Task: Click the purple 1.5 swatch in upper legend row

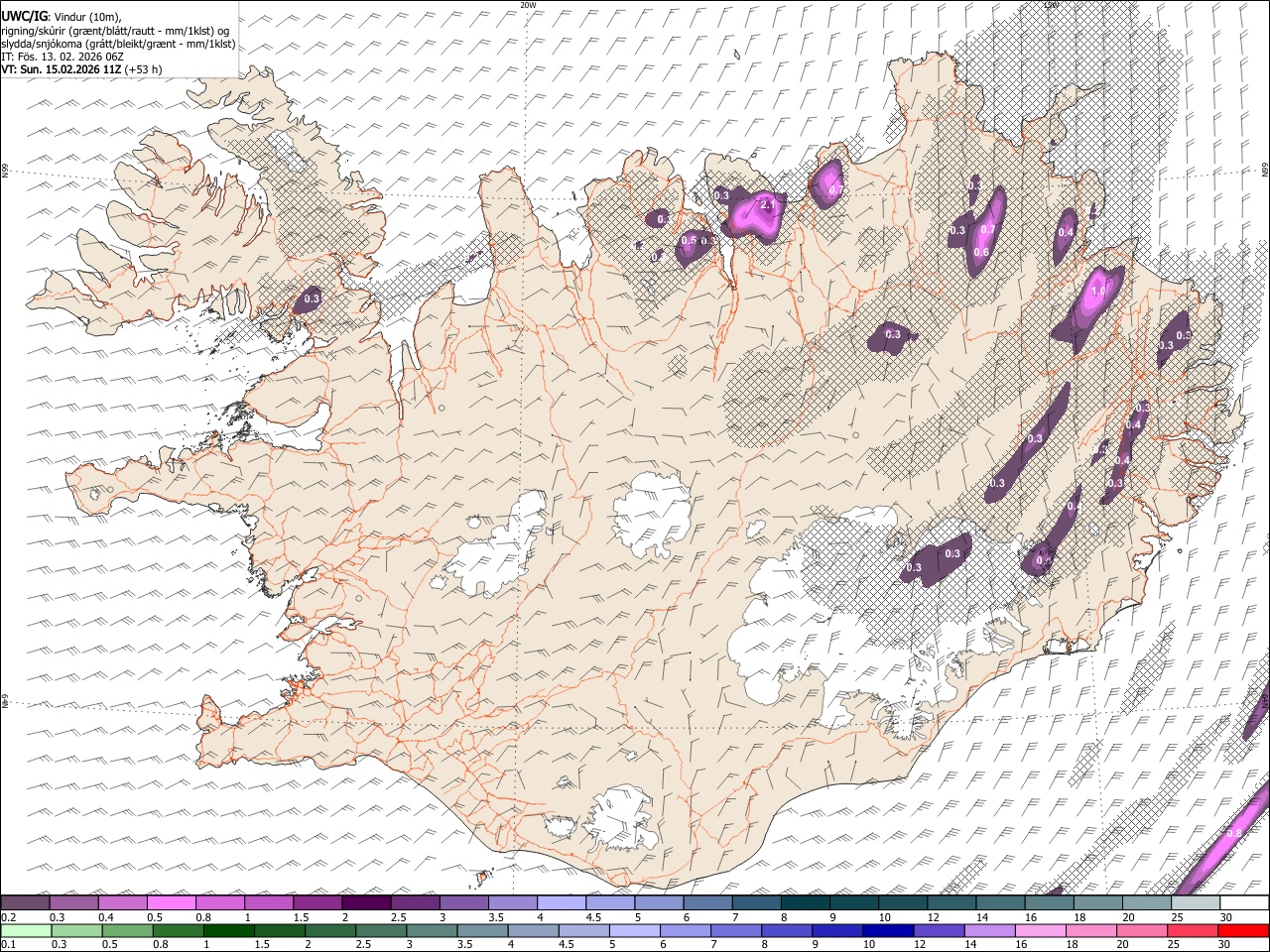Action: [x=317, y=902]
